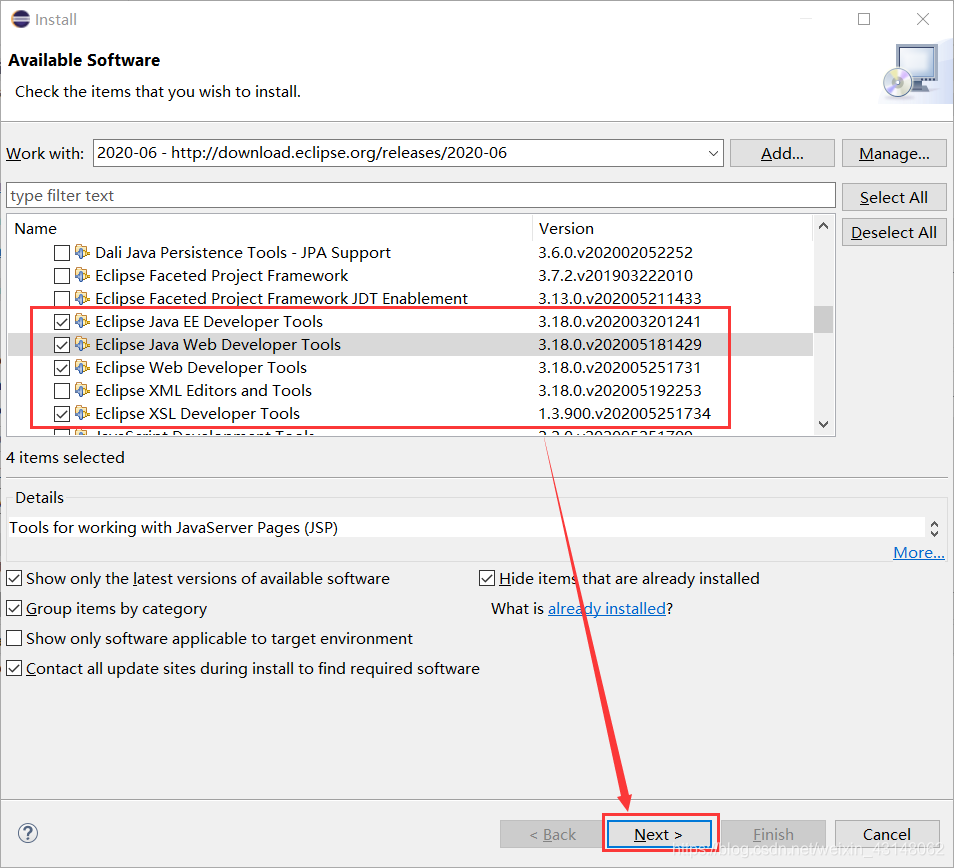Click the Details text scroll stepper
The image size is (954, 868).
(x=934, y=528)
